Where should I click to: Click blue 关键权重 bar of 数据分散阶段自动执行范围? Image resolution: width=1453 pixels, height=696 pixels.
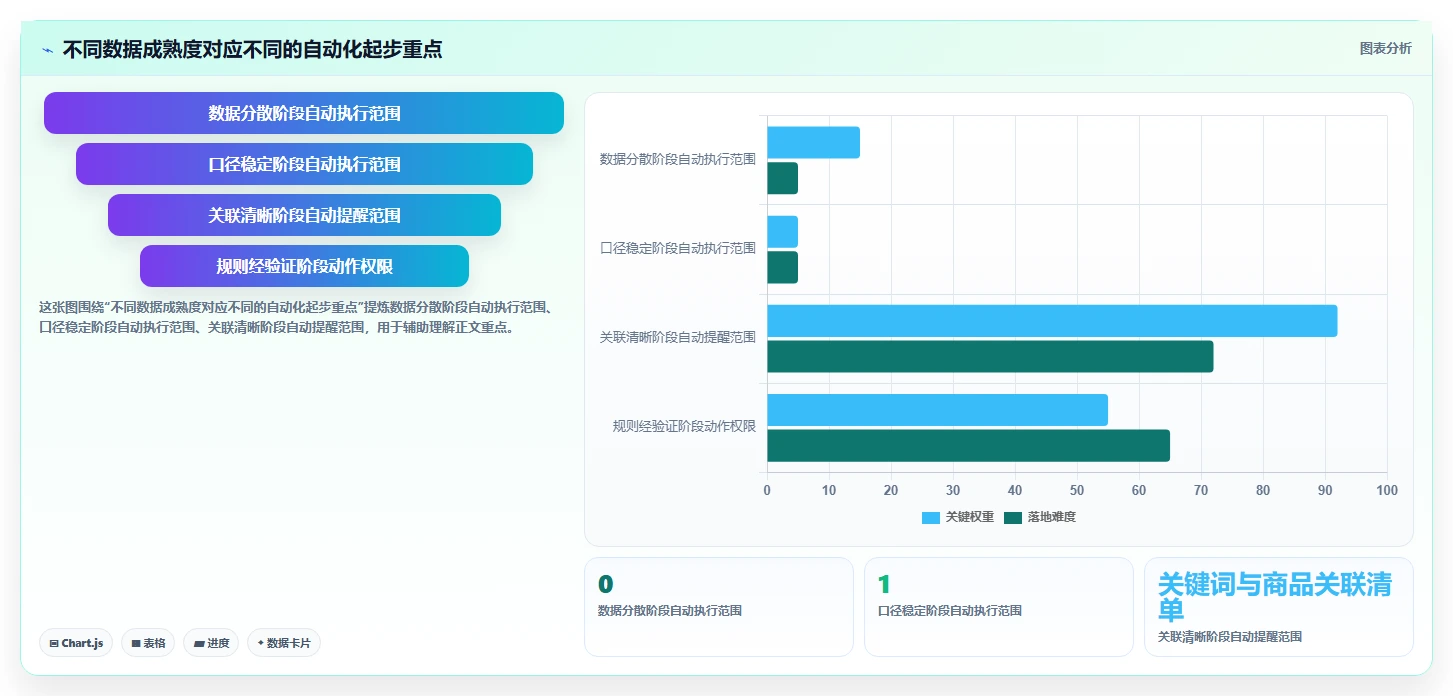coord(813,142)
